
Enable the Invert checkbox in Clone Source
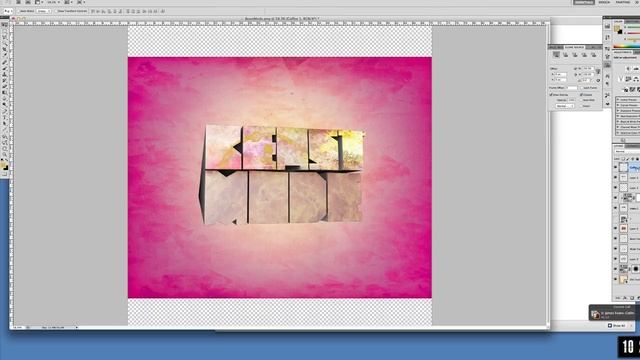click(581, 106)
